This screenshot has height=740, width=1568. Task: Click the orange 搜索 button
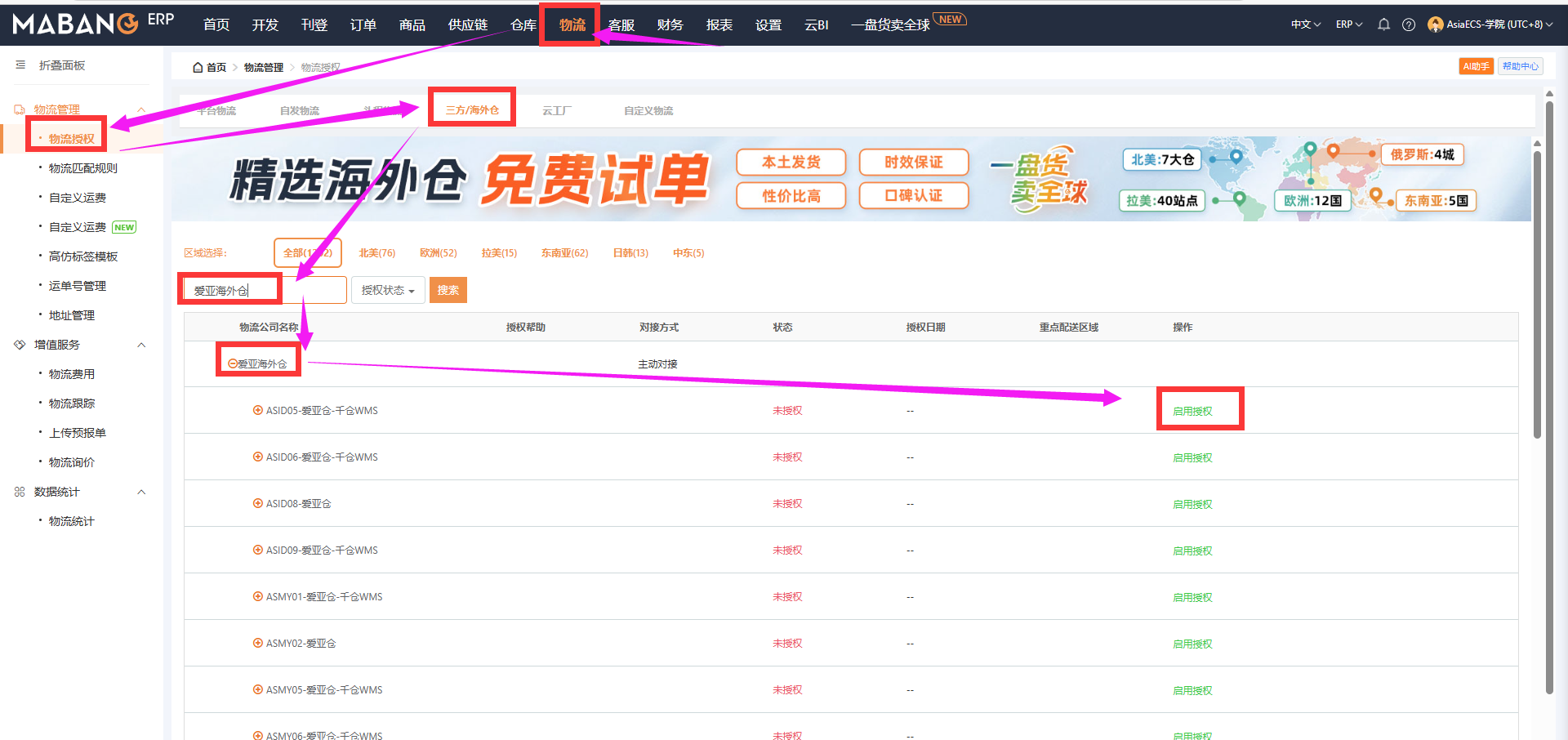point(448,290)
